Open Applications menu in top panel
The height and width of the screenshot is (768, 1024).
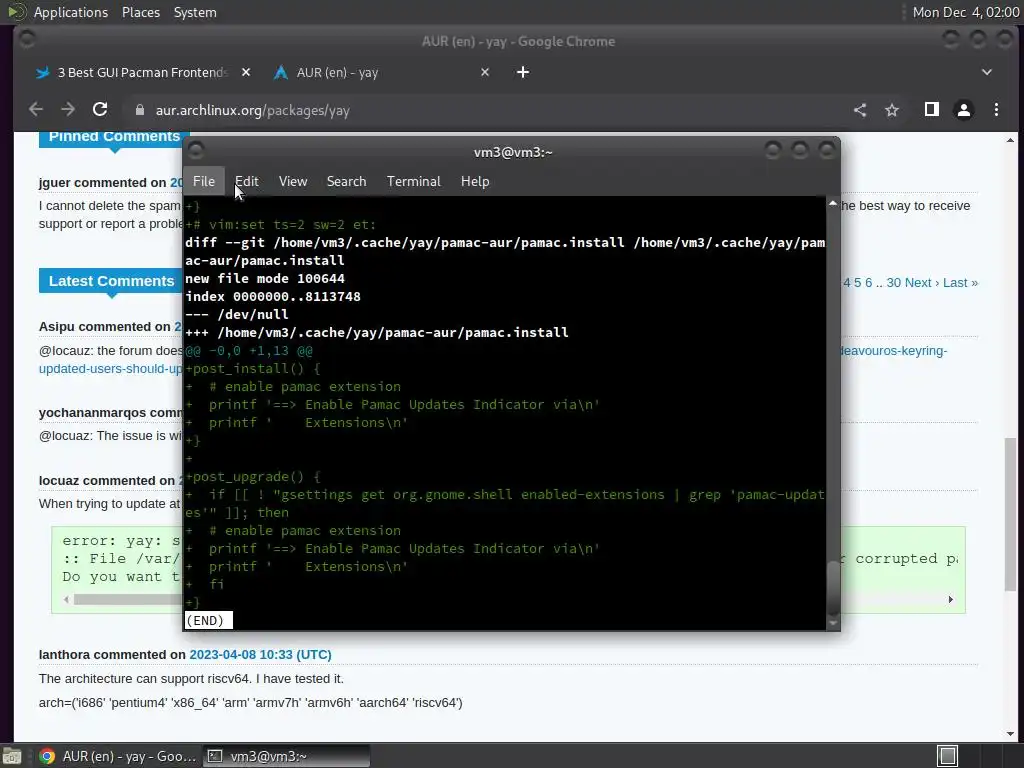71,12
